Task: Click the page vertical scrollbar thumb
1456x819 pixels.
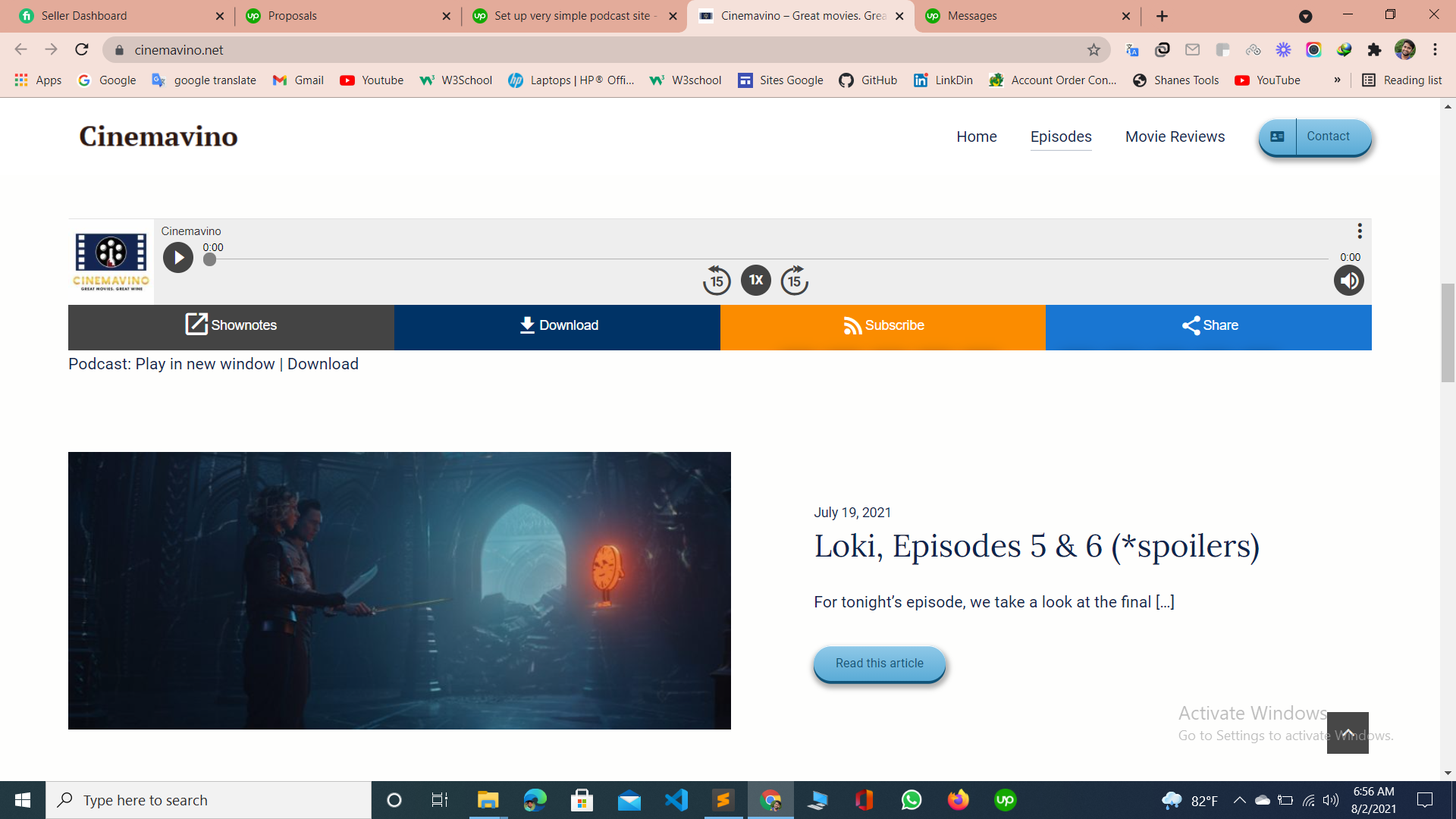Action: [x=1448, y=332]
